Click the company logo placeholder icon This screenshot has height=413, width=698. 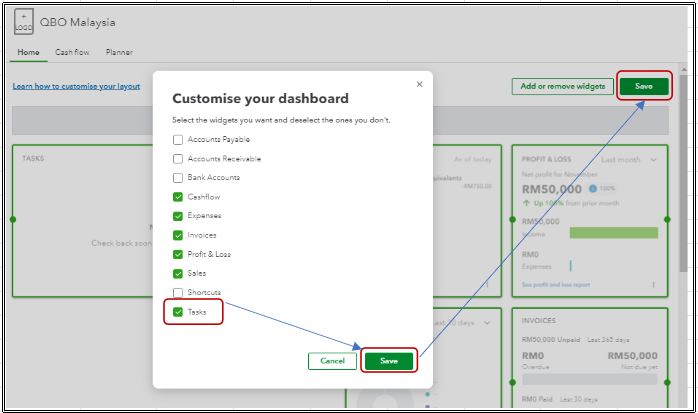pyautogui.click(x=24, y=22)
